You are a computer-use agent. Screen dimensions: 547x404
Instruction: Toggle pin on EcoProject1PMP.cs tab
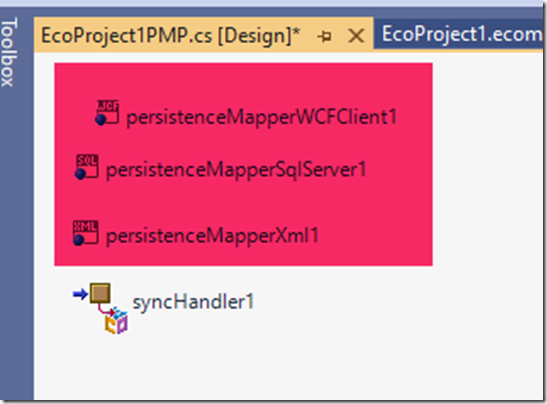pyautogui.click(x=325, y=36)
